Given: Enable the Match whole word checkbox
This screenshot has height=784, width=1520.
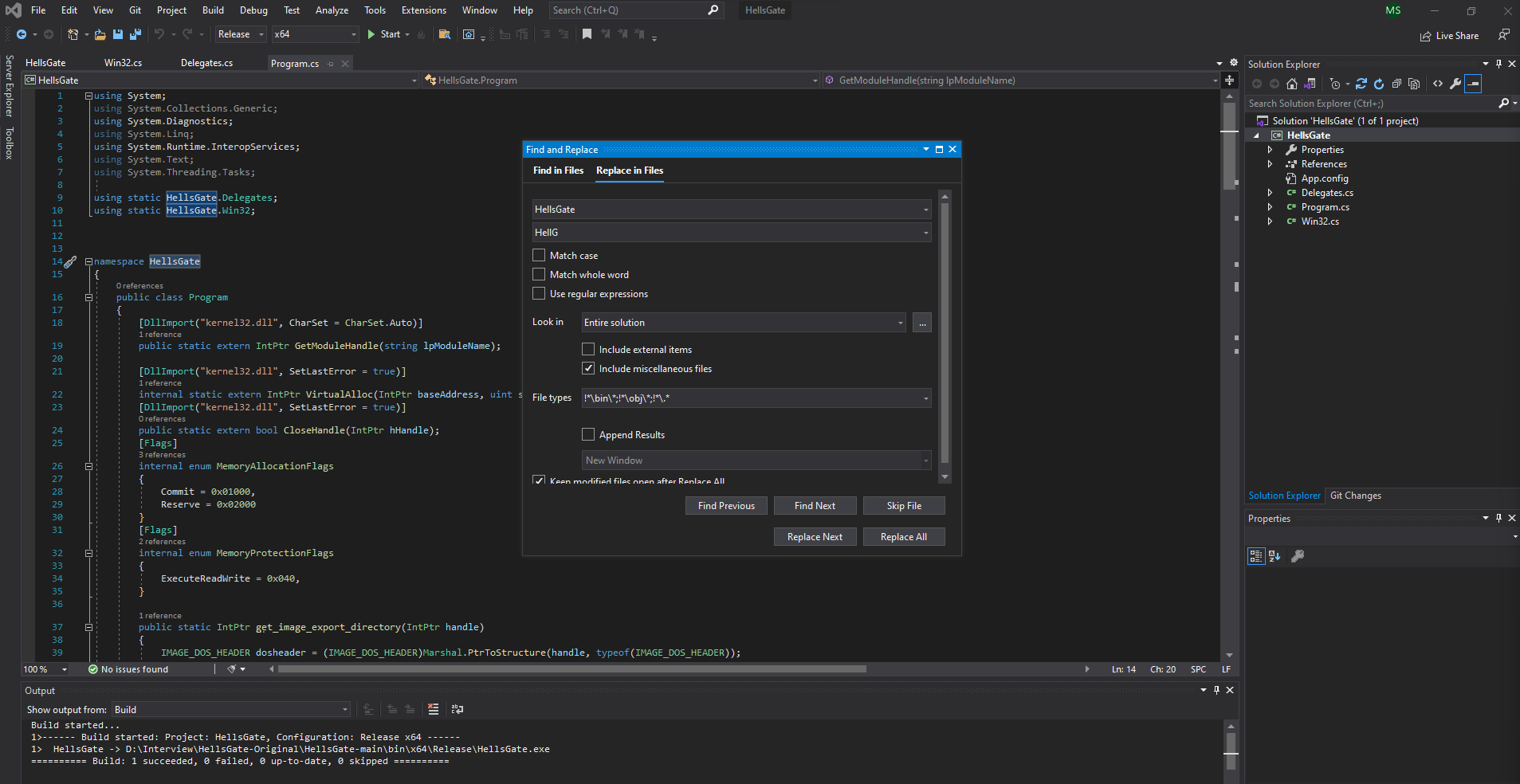Looking at the screenshot, I should pos(539,274).
